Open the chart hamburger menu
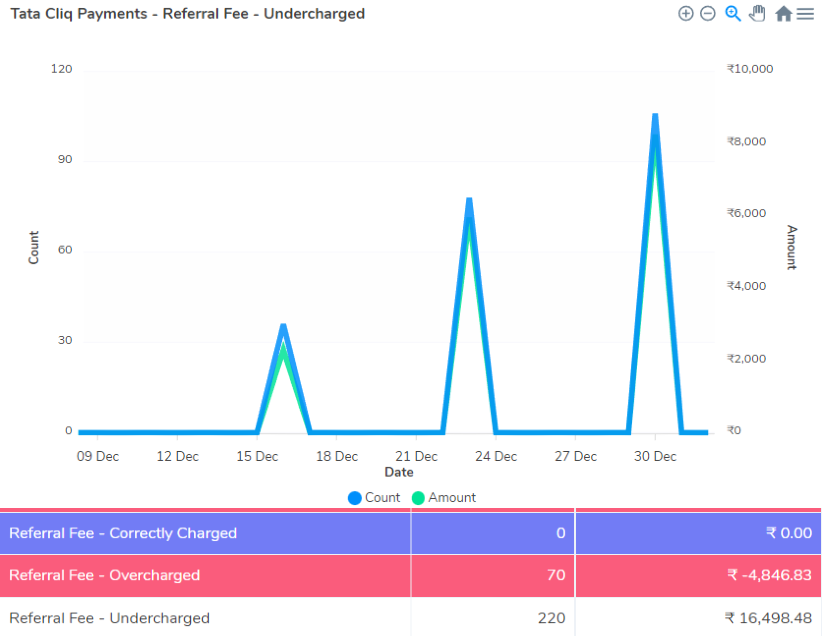Image resolution: width=822 pixels, height=639 pixels. pos(805,14)
